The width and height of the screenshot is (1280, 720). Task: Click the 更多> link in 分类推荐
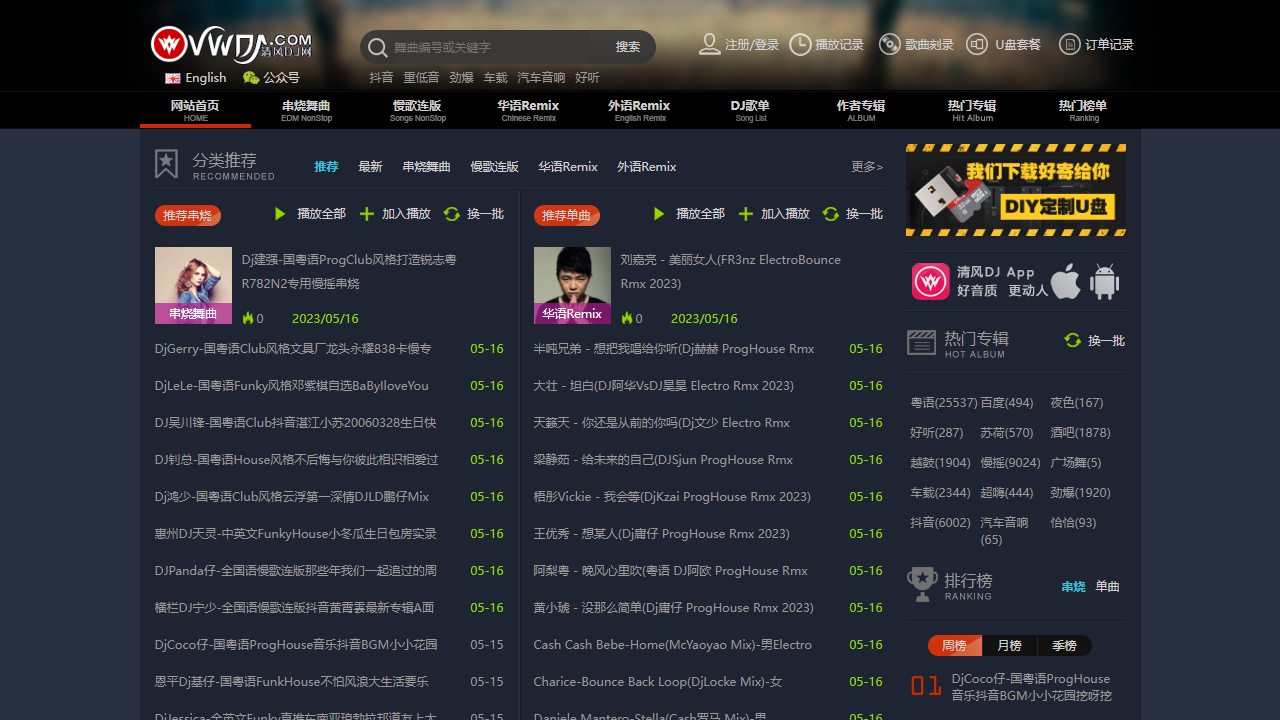click(x=867, y=167)
